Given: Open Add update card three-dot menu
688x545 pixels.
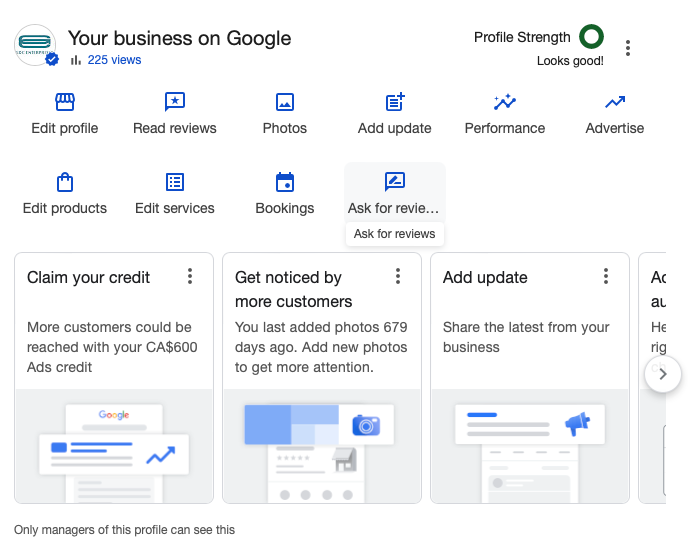Looking at the screenshot, I should pyautogui.click(x=606, y=276).
